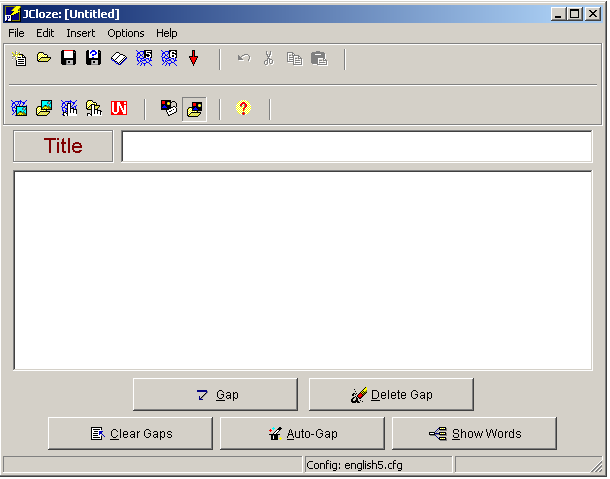Click inside the Title input field

[357, 147]
